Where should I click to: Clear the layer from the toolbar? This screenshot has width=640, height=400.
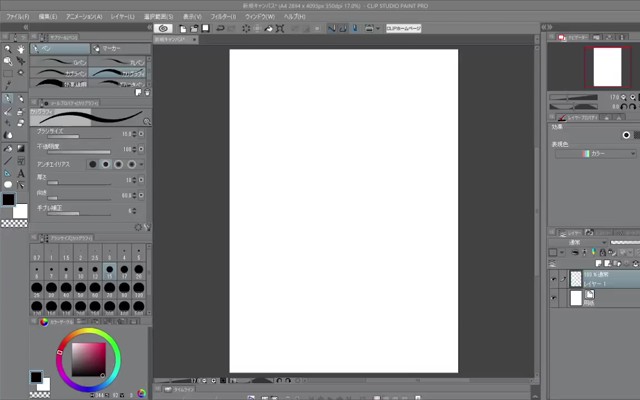point(246,28)
